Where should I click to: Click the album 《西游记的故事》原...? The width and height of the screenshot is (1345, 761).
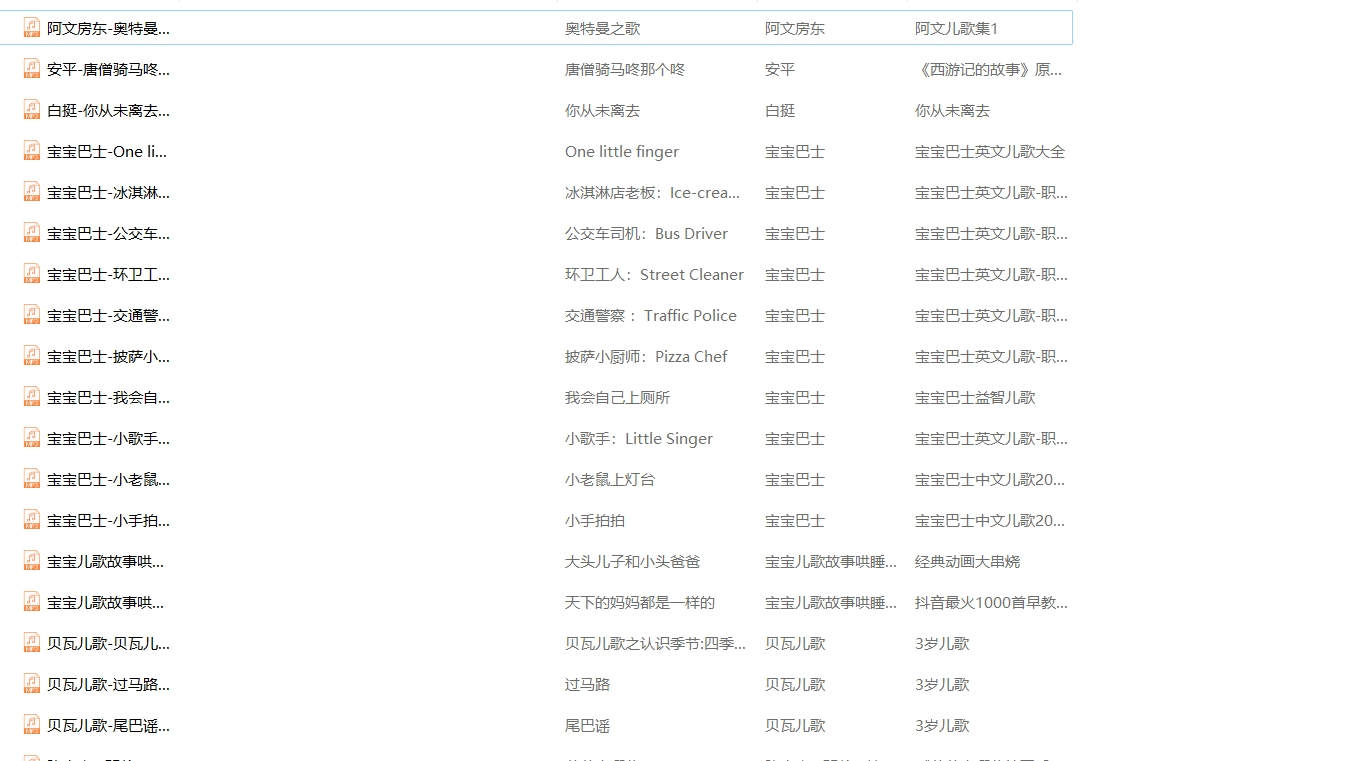tap(988, 70)
